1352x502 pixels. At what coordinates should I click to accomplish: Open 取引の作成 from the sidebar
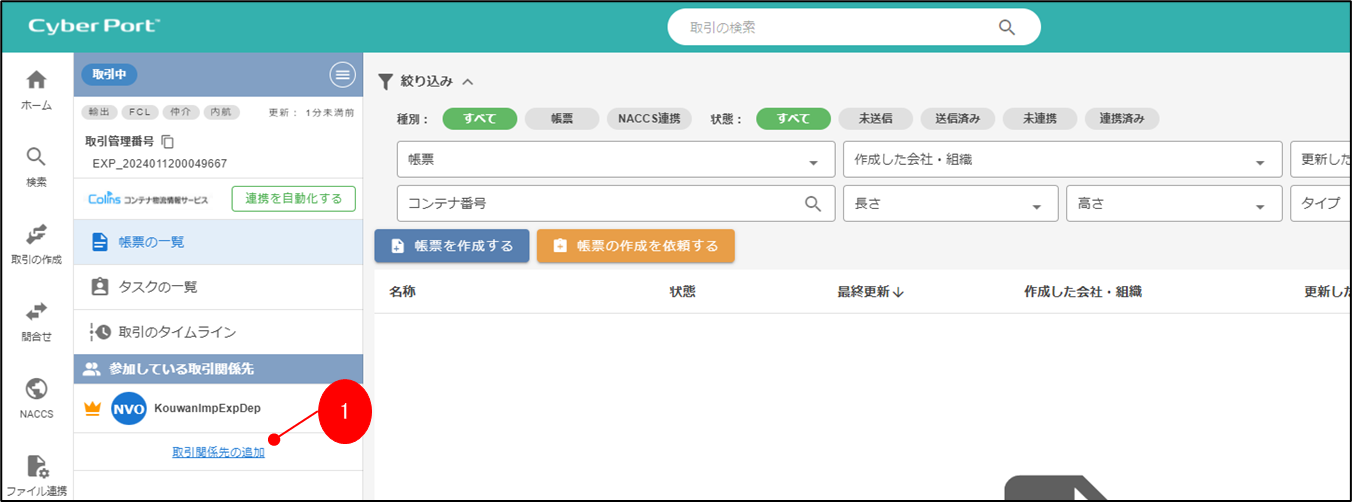36,234
